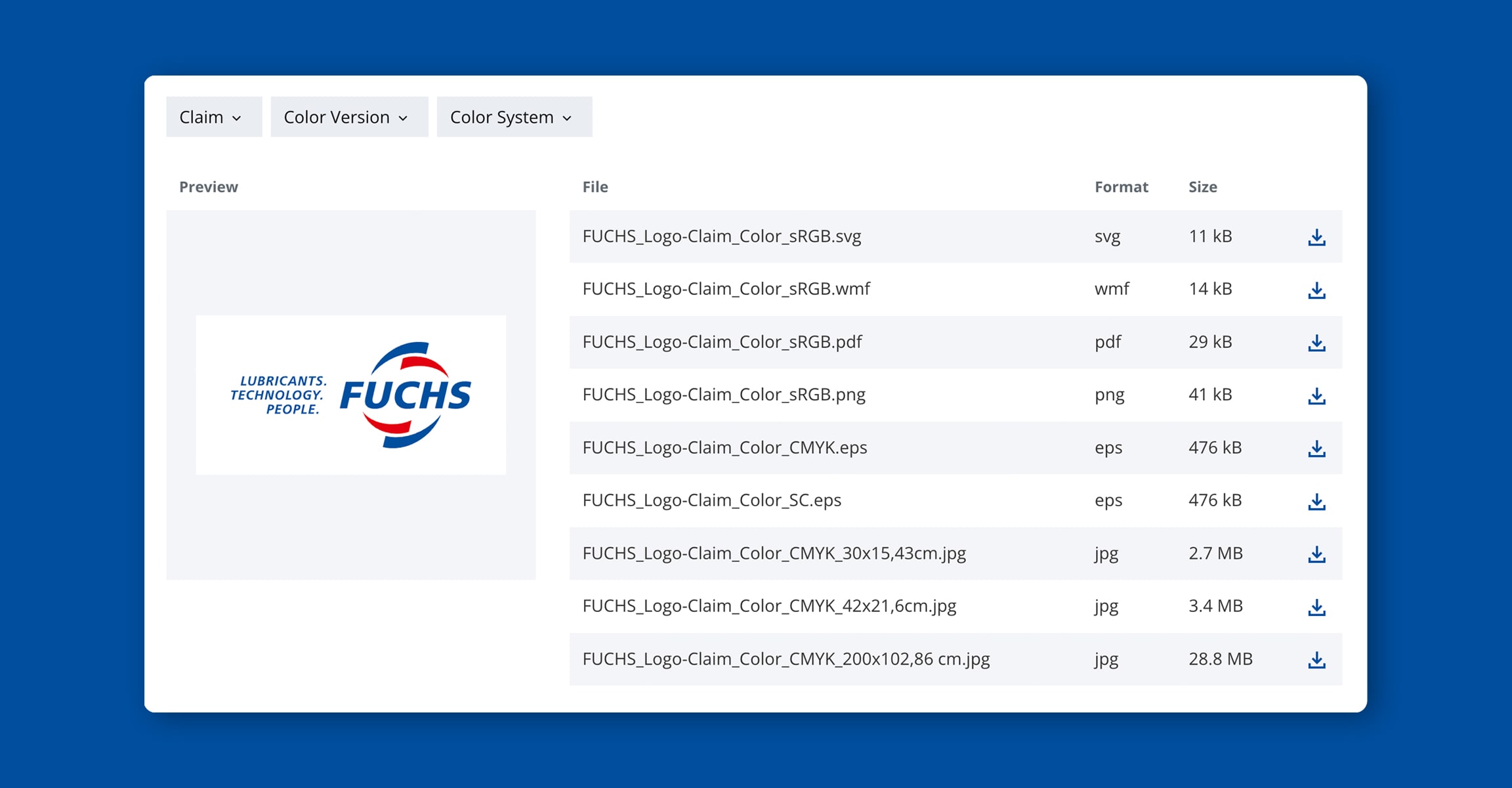This screenshot has height=788, width=1512.
Task: Download the 28.8 MB jpg file
Action: pos(1316,660)
